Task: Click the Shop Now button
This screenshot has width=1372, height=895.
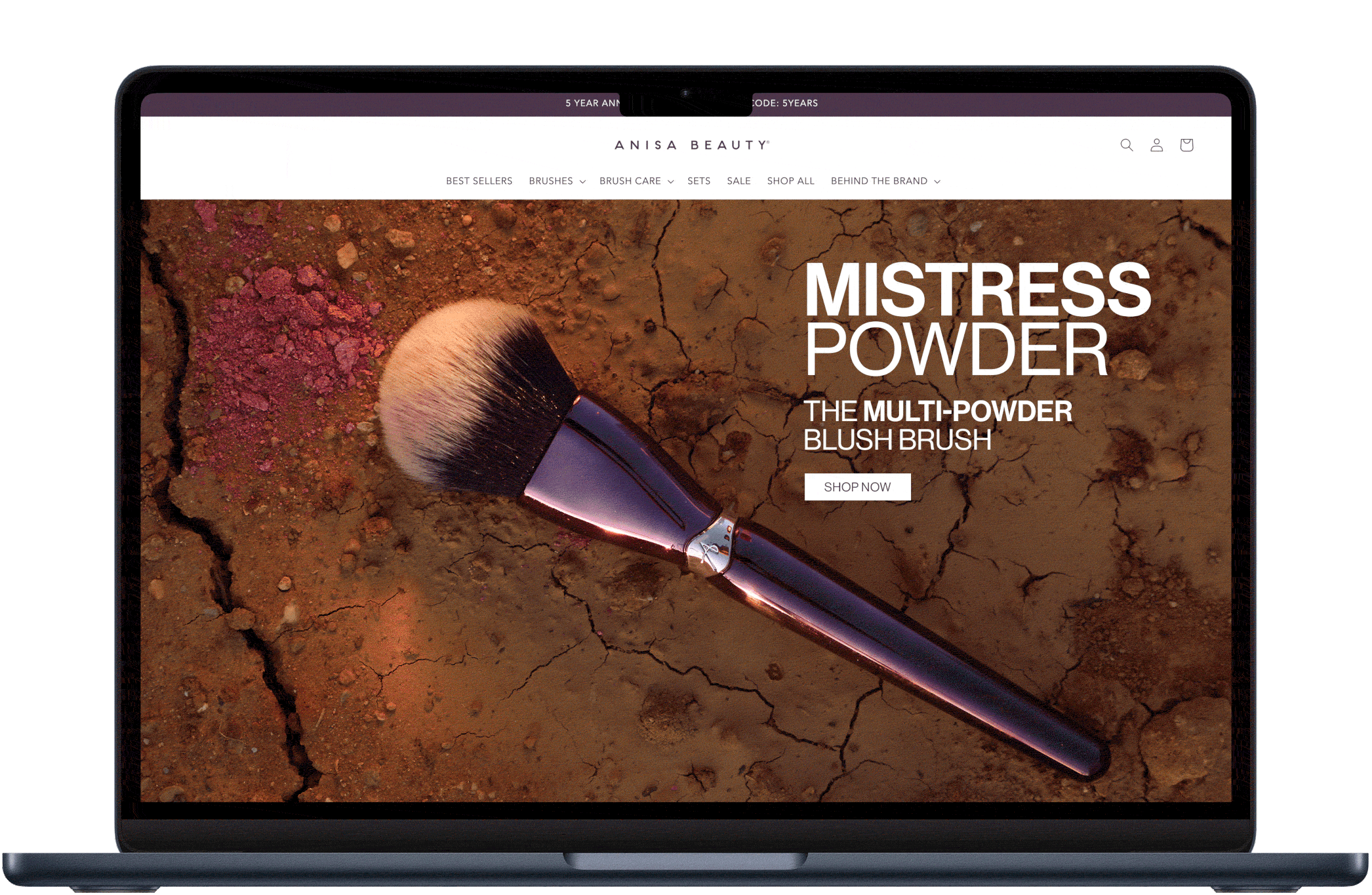Action: 858,487
